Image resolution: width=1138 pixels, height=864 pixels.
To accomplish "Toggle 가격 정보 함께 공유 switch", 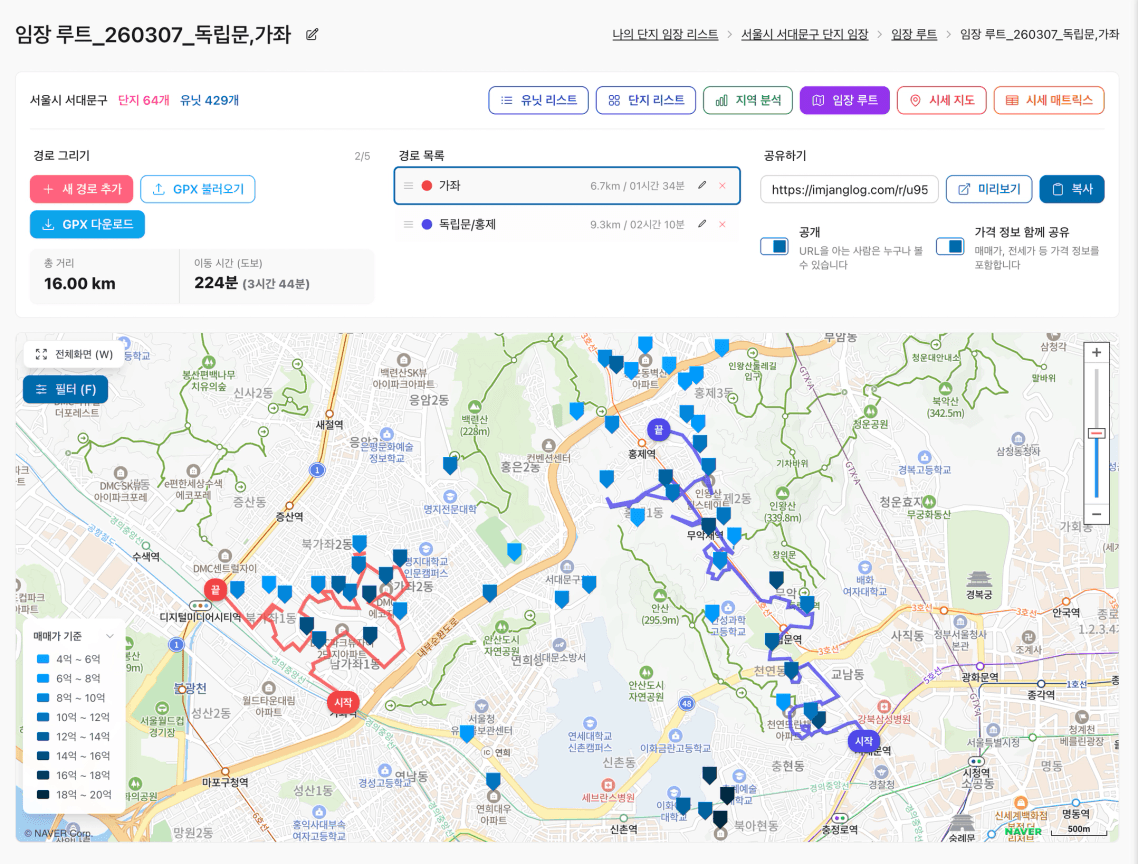I will coord(950,246).
